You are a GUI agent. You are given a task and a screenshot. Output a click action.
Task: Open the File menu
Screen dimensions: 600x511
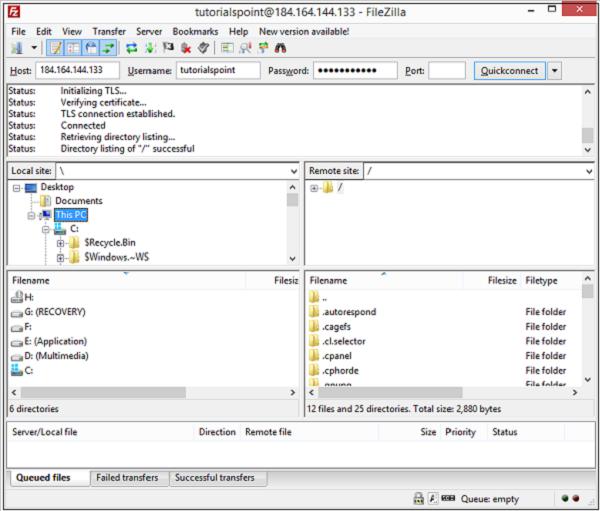(18, 32)
